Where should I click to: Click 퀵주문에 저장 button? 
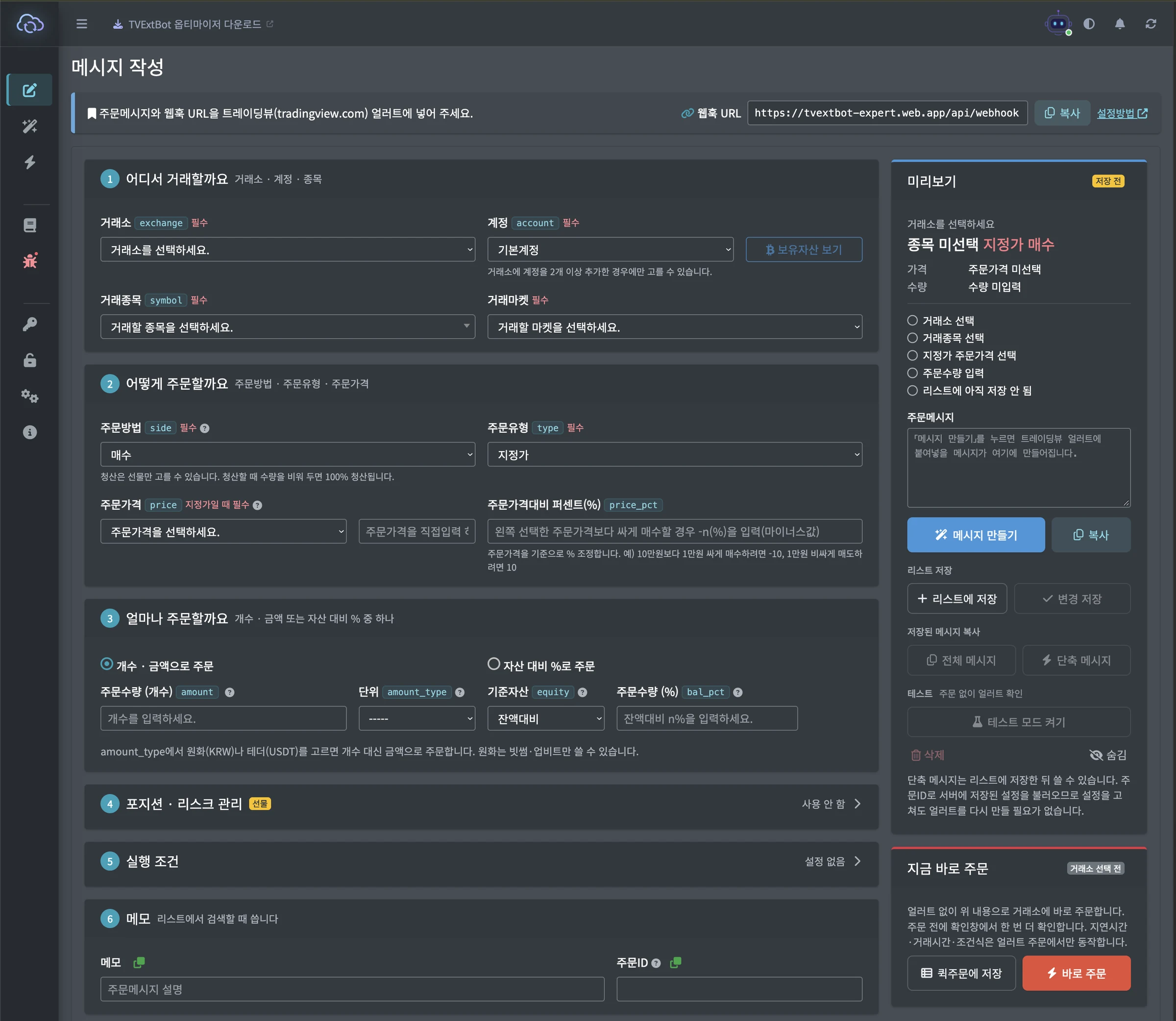(x=961, y=973)
